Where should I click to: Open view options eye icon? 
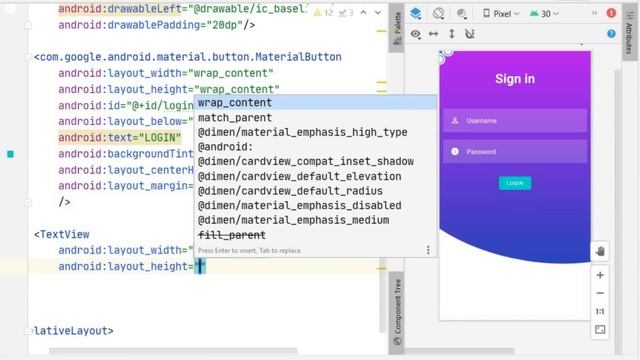tap(416, 34)
